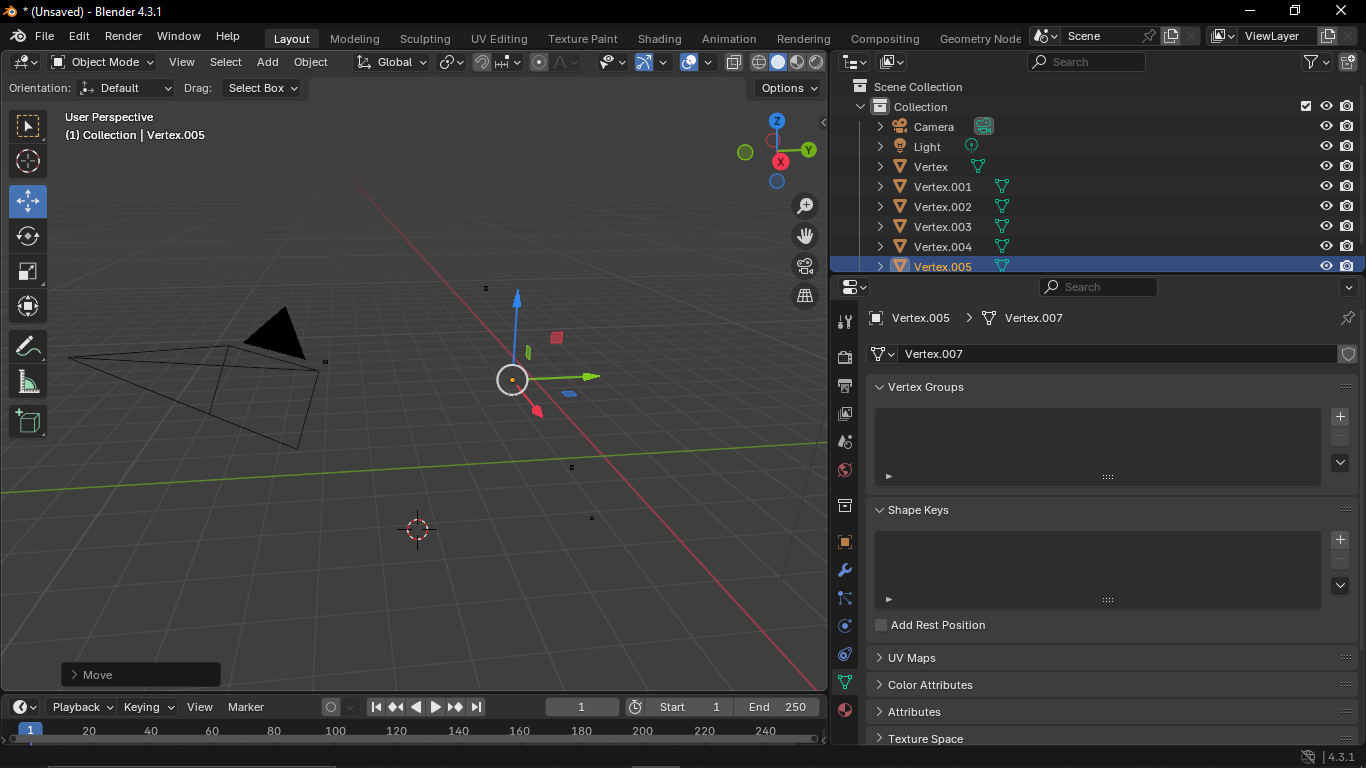The height and width of the screenshot is (768, 1366).
Task: Open the Output properties tab
Action: 845,385
